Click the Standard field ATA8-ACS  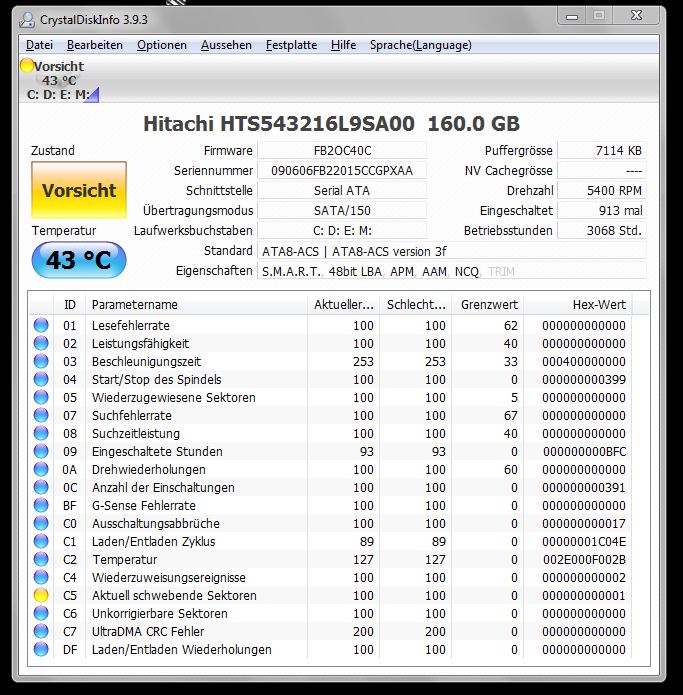point(452,251)
